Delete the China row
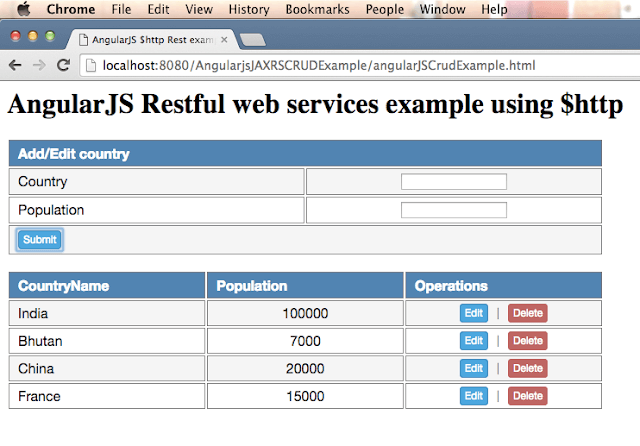This screenshot has height=446, width=640. (527, 368)
